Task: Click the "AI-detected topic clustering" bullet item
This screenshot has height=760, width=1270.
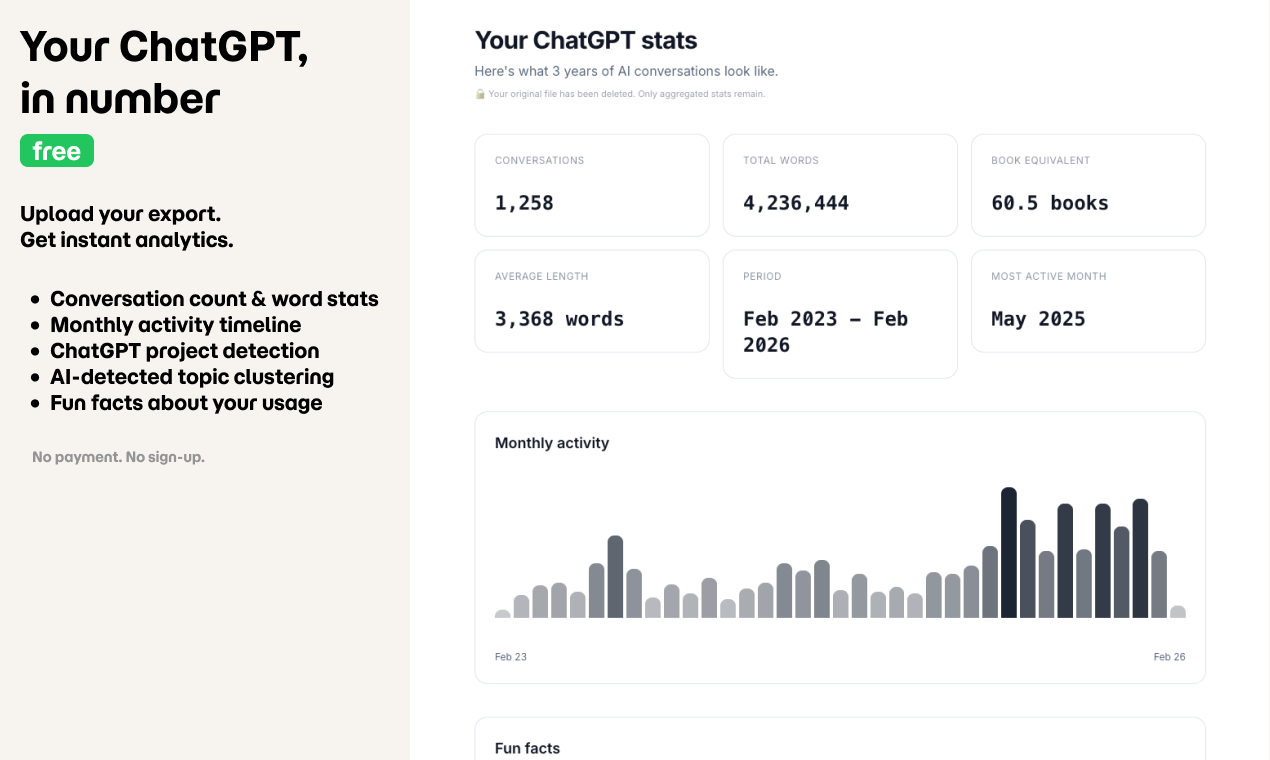Action: pyautogui.click(x=192, y=377)
